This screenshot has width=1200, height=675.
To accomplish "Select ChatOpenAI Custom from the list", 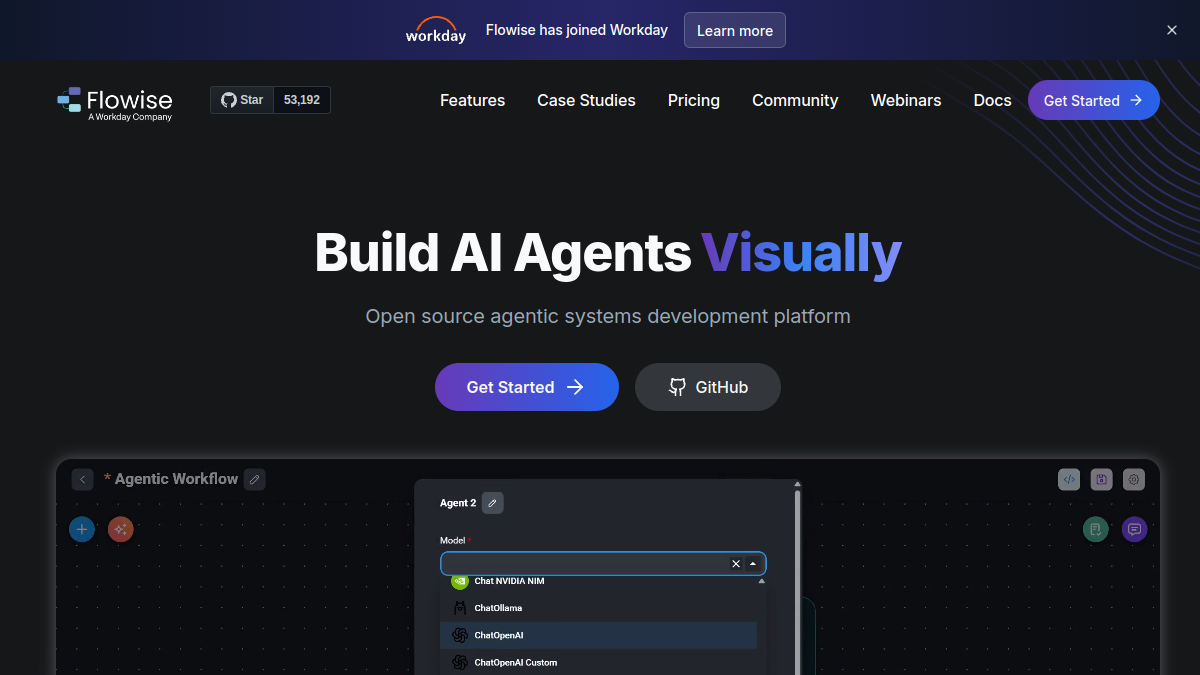I will click(x=598, y=662).
